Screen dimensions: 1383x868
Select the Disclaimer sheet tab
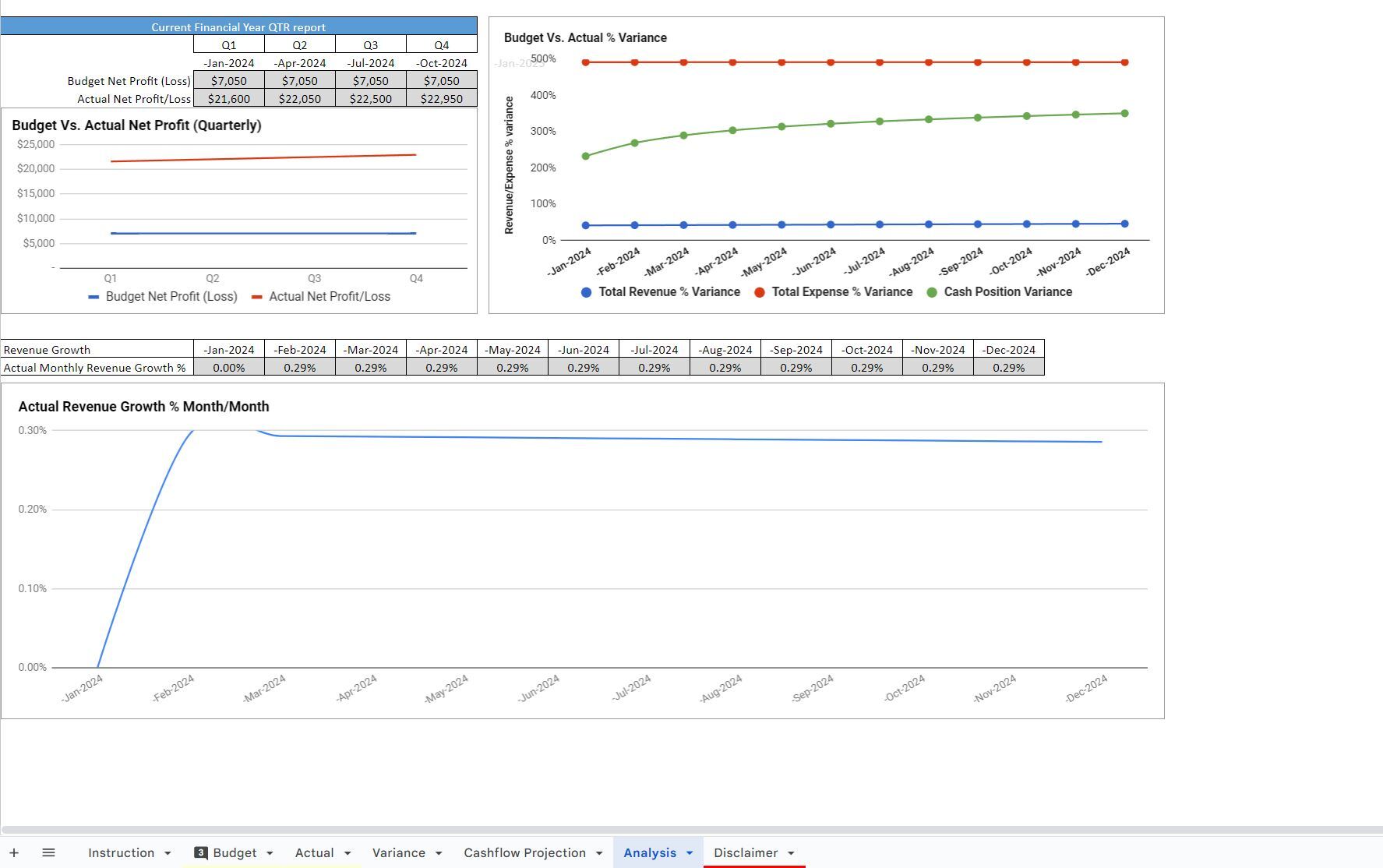746,853
